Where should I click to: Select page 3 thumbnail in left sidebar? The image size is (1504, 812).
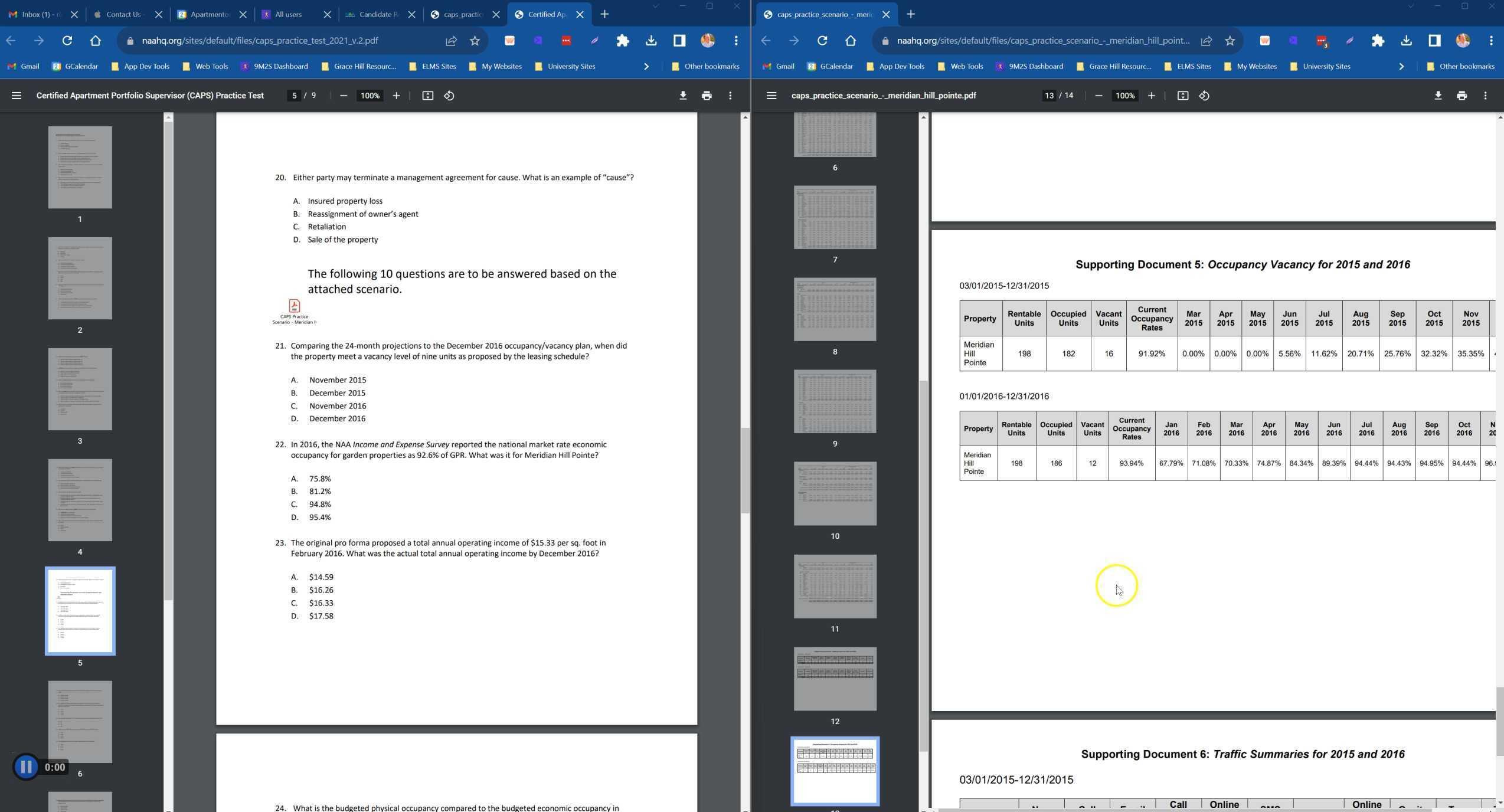[x=80, y=389]
